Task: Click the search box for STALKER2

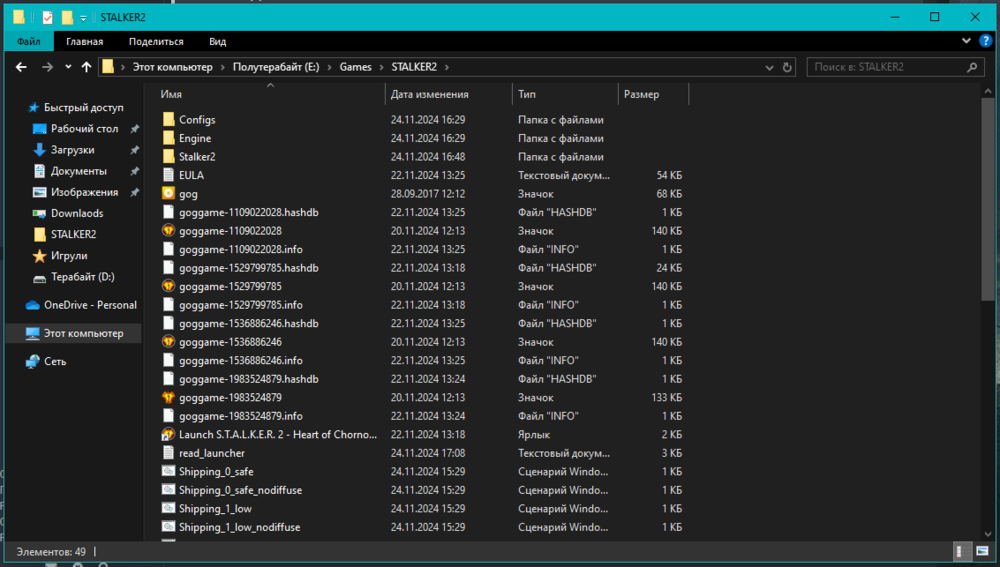Action: pyautogui.click(x=885, y=67)
